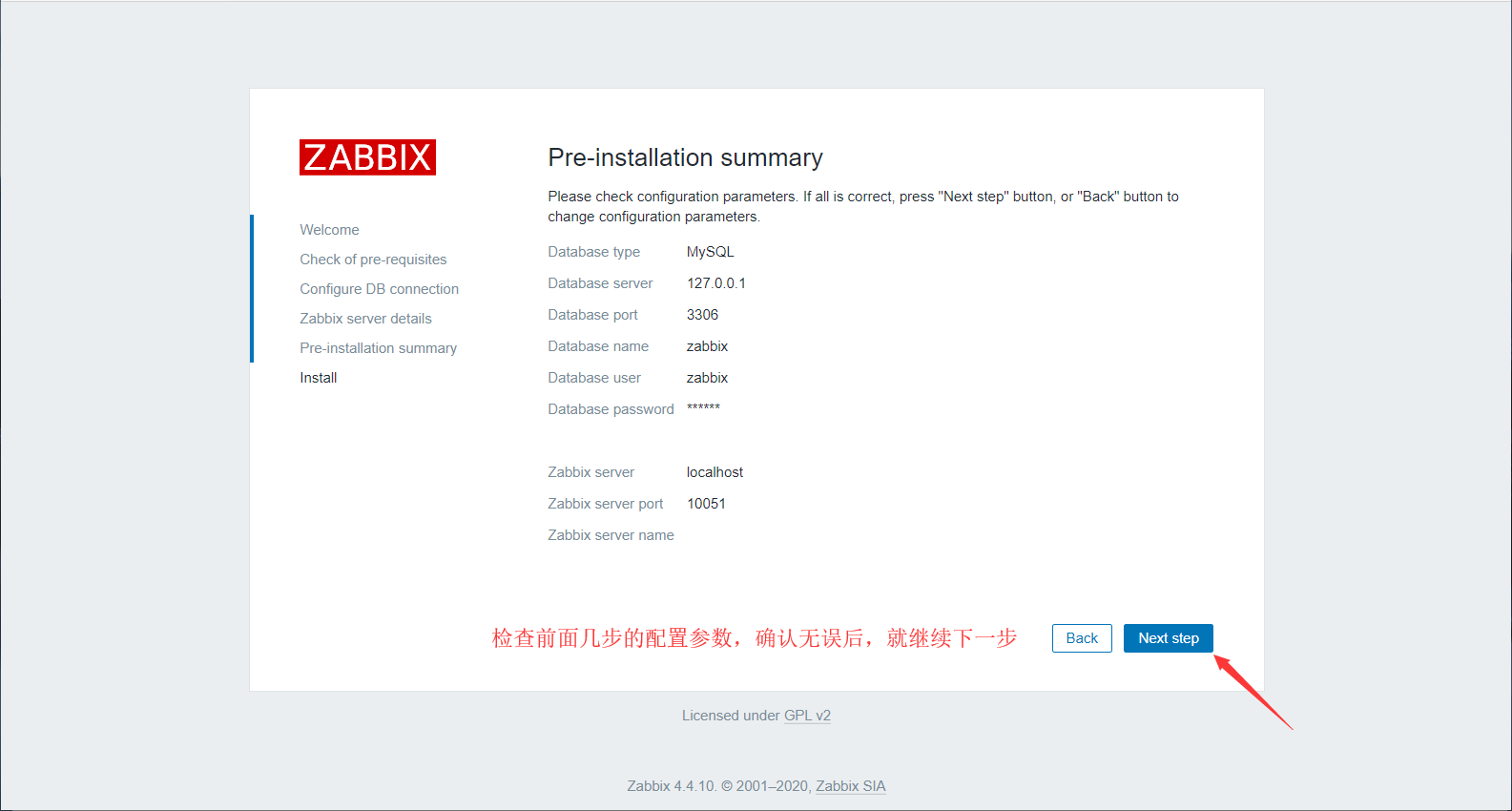Click the Database type label
Image resolution: width=1512 pixels, height=811 pixels.
click(593, 252)
